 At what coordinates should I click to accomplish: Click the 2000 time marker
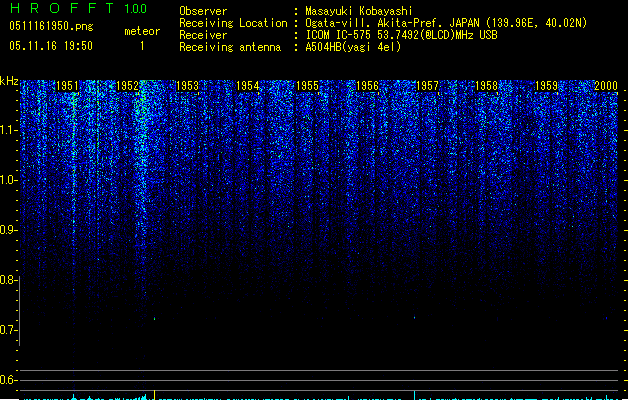[x=606, y=86]
